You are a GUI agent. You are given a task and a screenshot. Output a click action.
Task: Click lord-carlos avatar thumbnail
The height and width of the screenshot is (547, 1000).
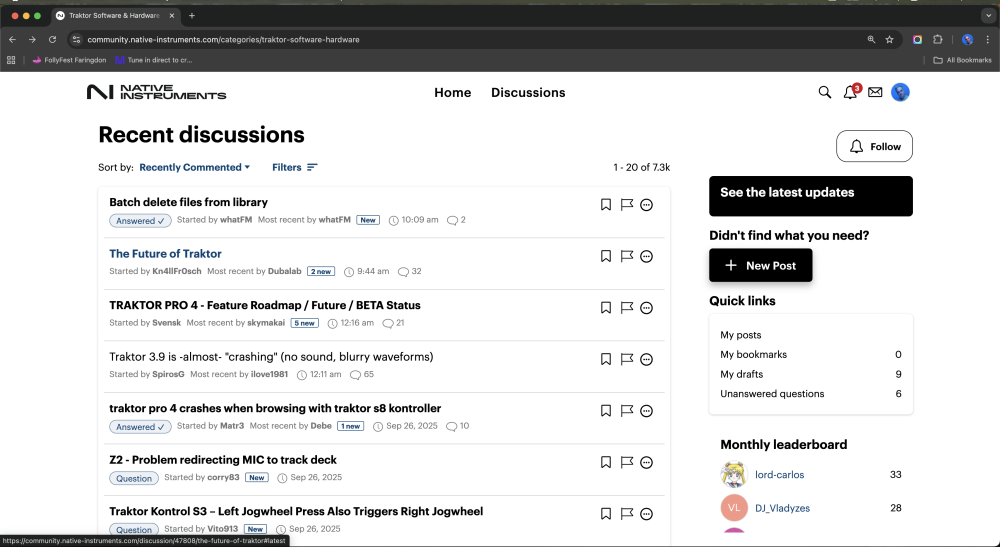734,474
